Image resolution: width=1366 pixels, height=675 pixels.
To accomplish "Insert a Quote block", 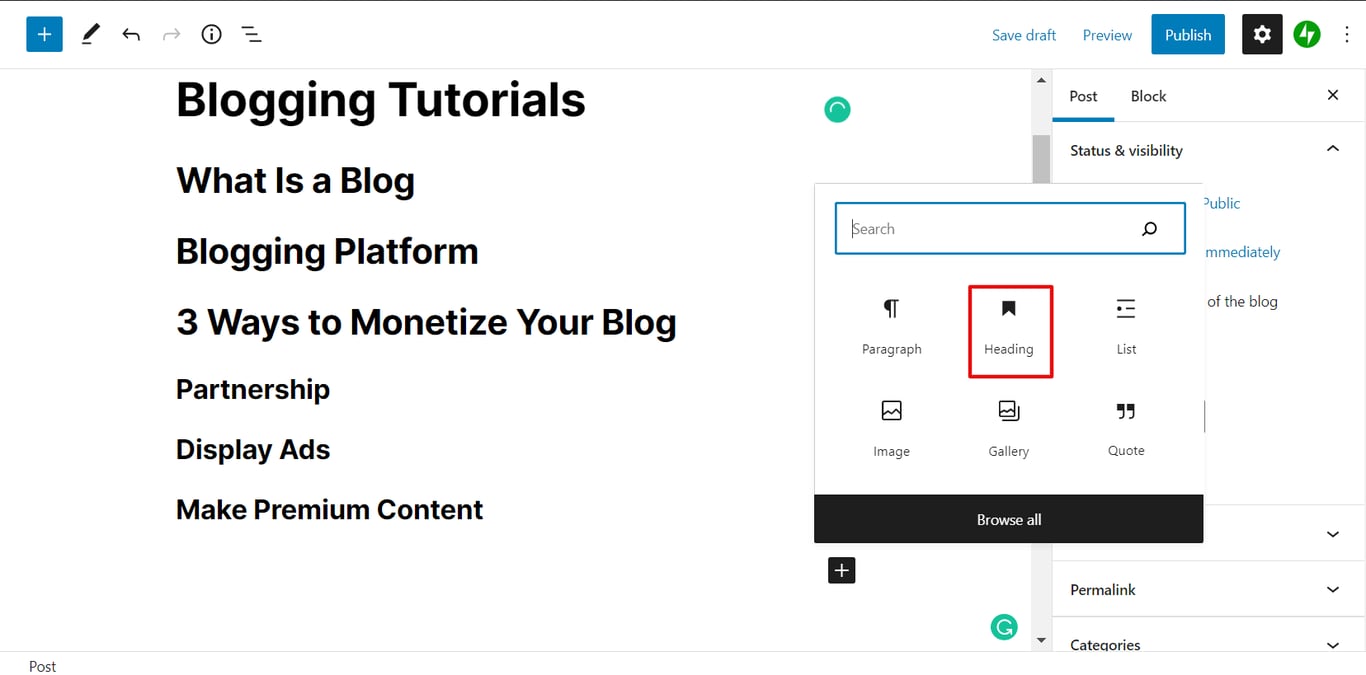I will [x=1126, y=427].
